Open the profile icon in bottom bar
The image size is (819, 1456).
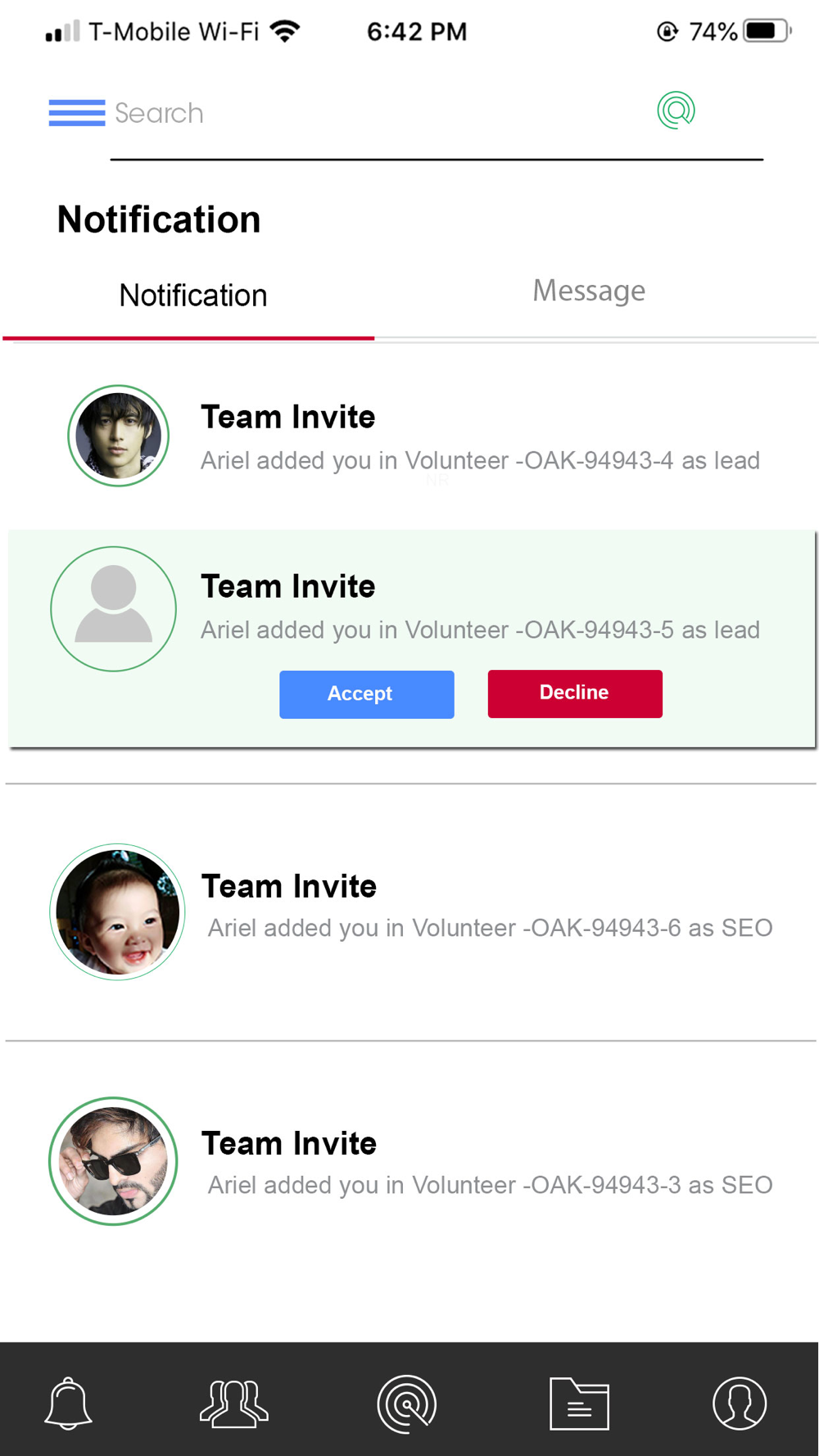(740, 1404)
